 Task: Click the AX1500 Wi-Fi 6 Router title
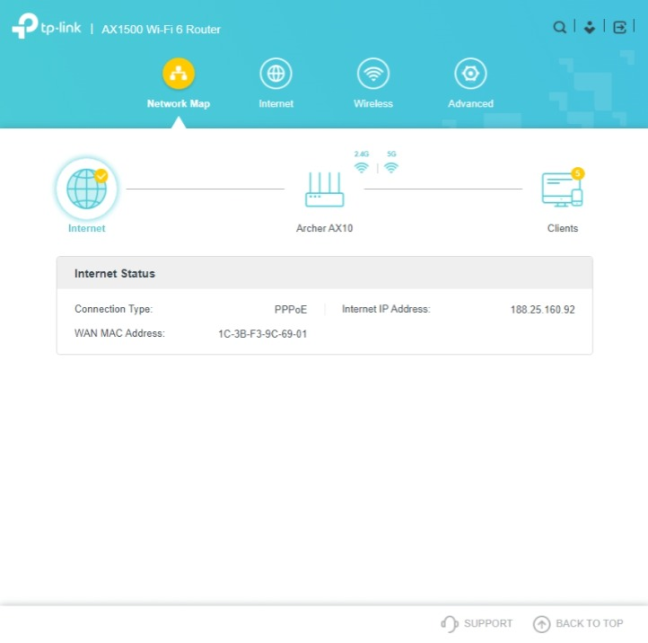pos(161,29)
